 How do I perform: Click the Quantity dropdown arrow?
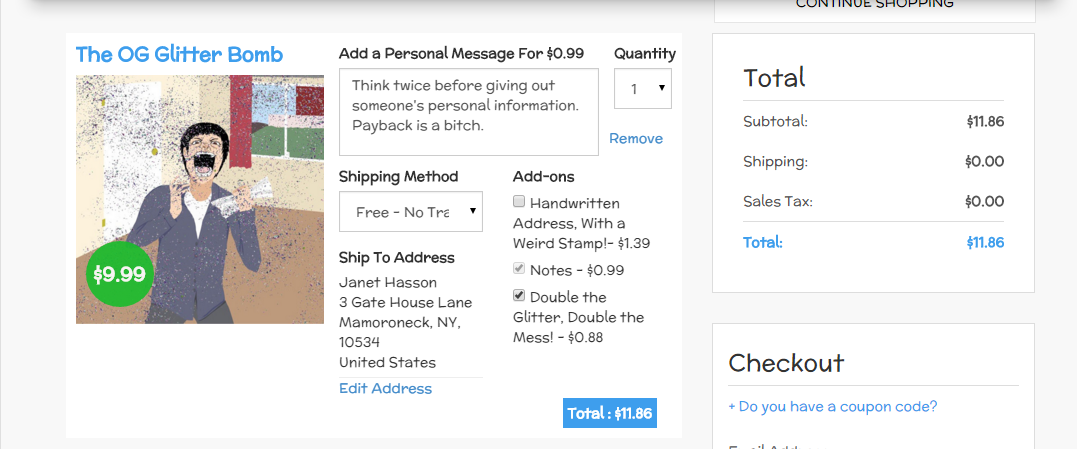pyautogui.click(x=662, y=89)
